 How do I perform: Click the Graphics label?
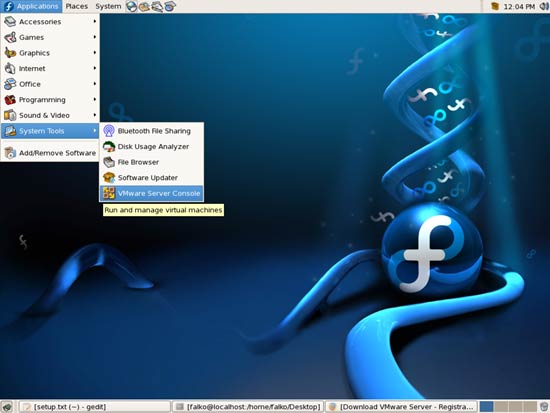34,53
